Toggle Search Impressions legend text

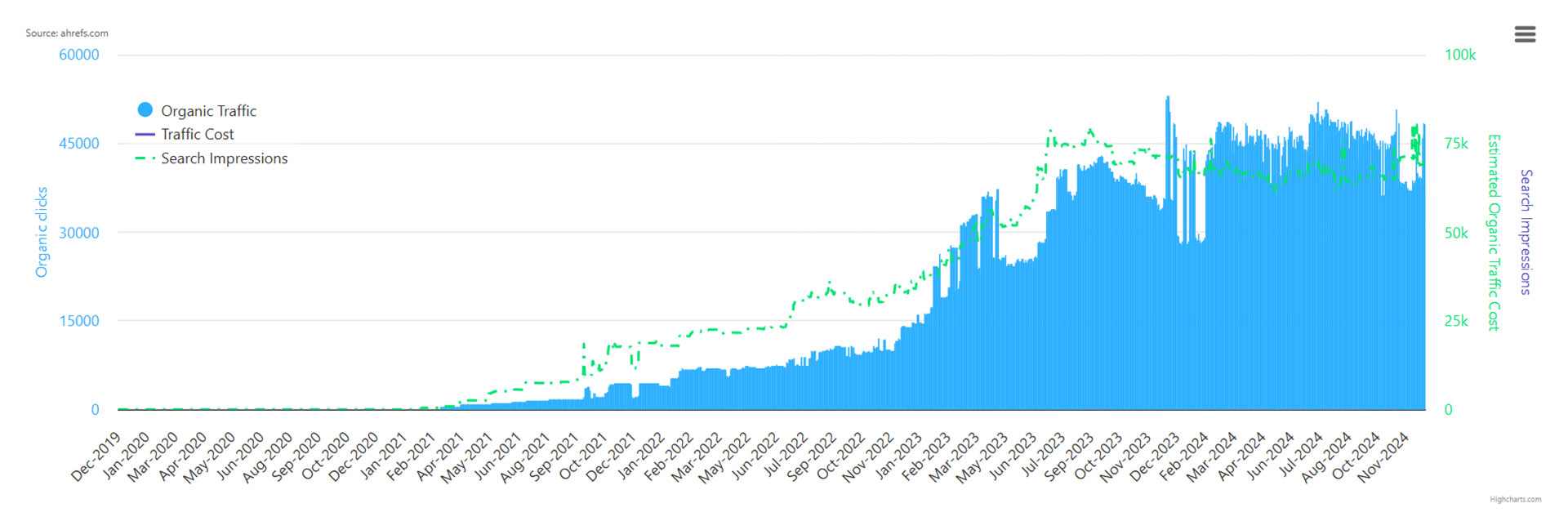coord(224,158)
